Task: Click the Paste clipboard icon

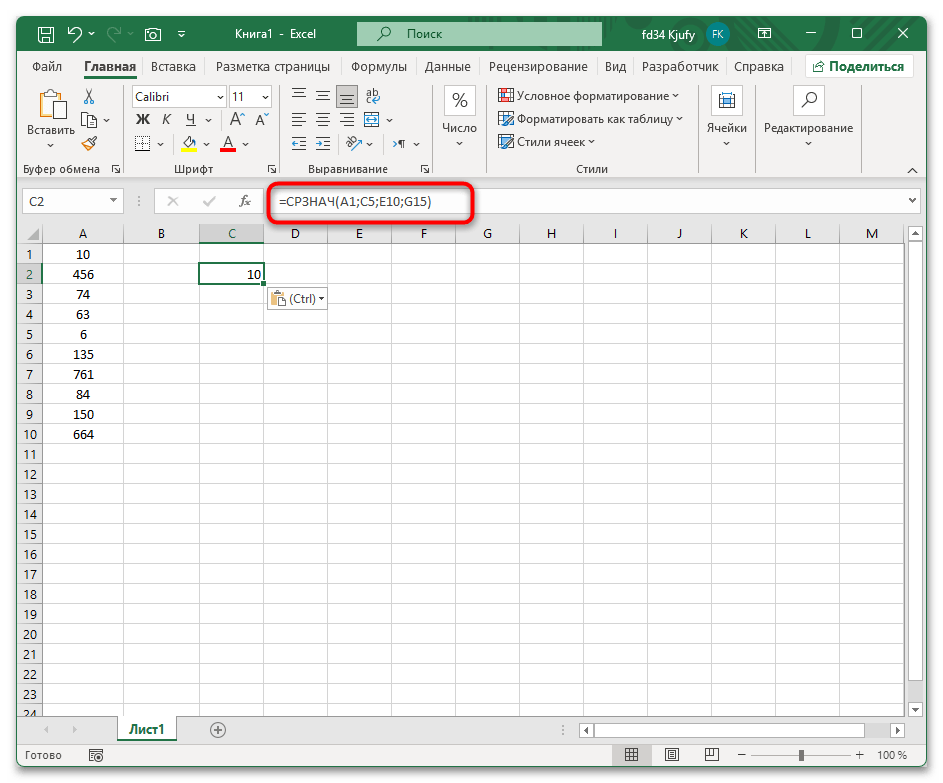Action: pos(52,105)
